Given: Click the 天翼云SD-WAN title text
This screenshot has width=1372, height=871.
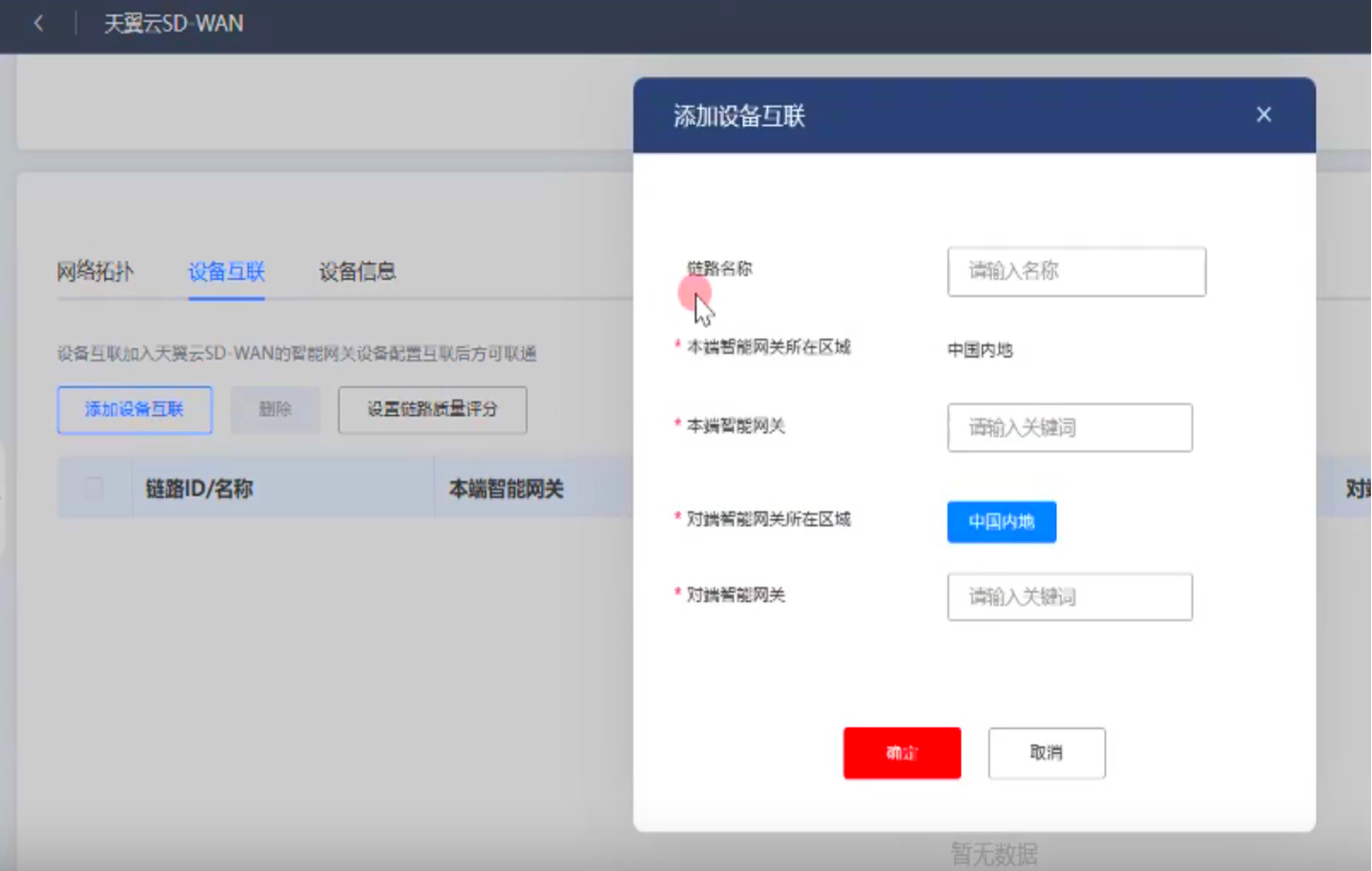Looking at the screenshot, I should coord(174,24).
